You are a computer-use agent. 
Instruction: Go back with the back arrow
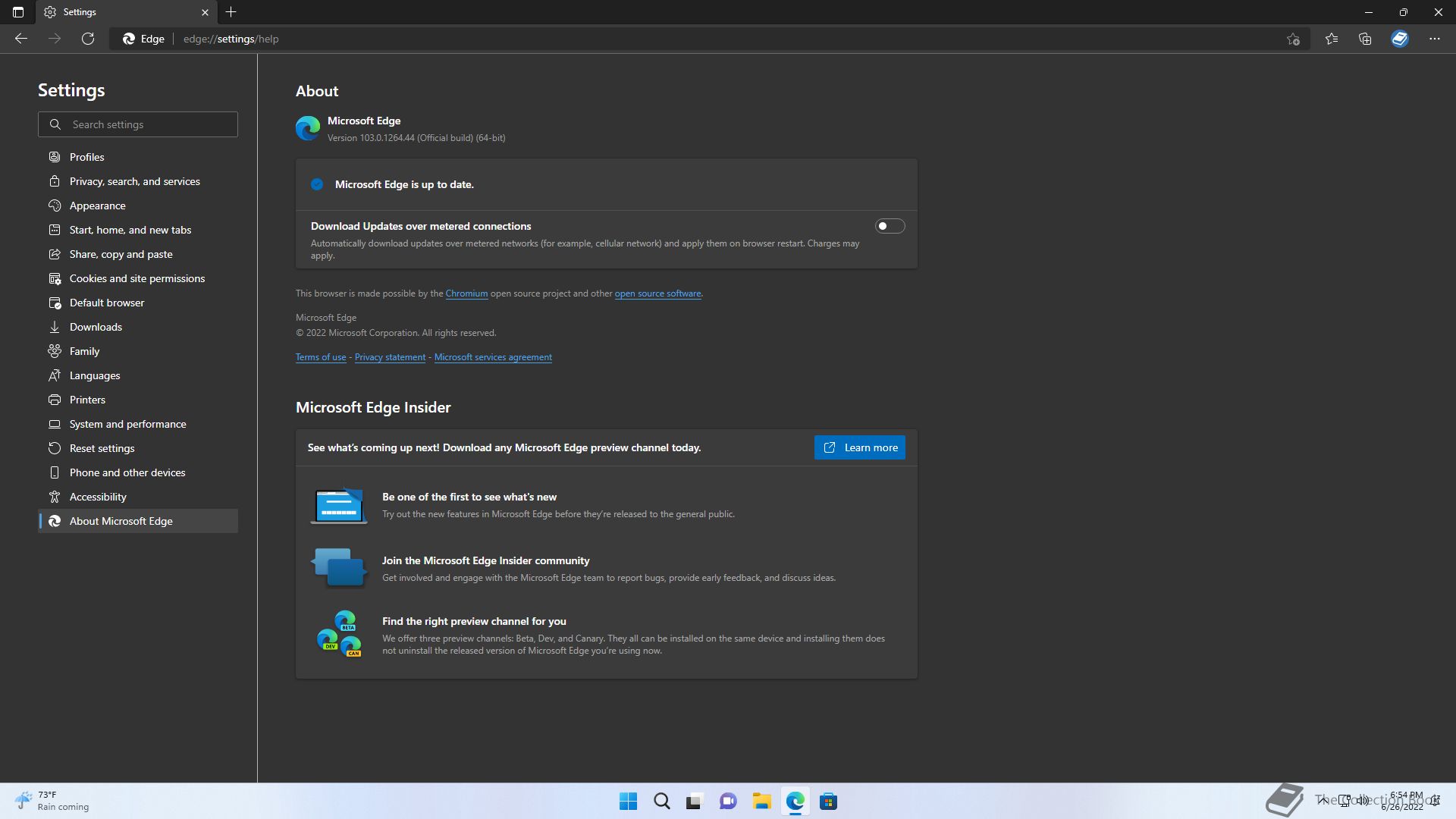coord(21,39)
